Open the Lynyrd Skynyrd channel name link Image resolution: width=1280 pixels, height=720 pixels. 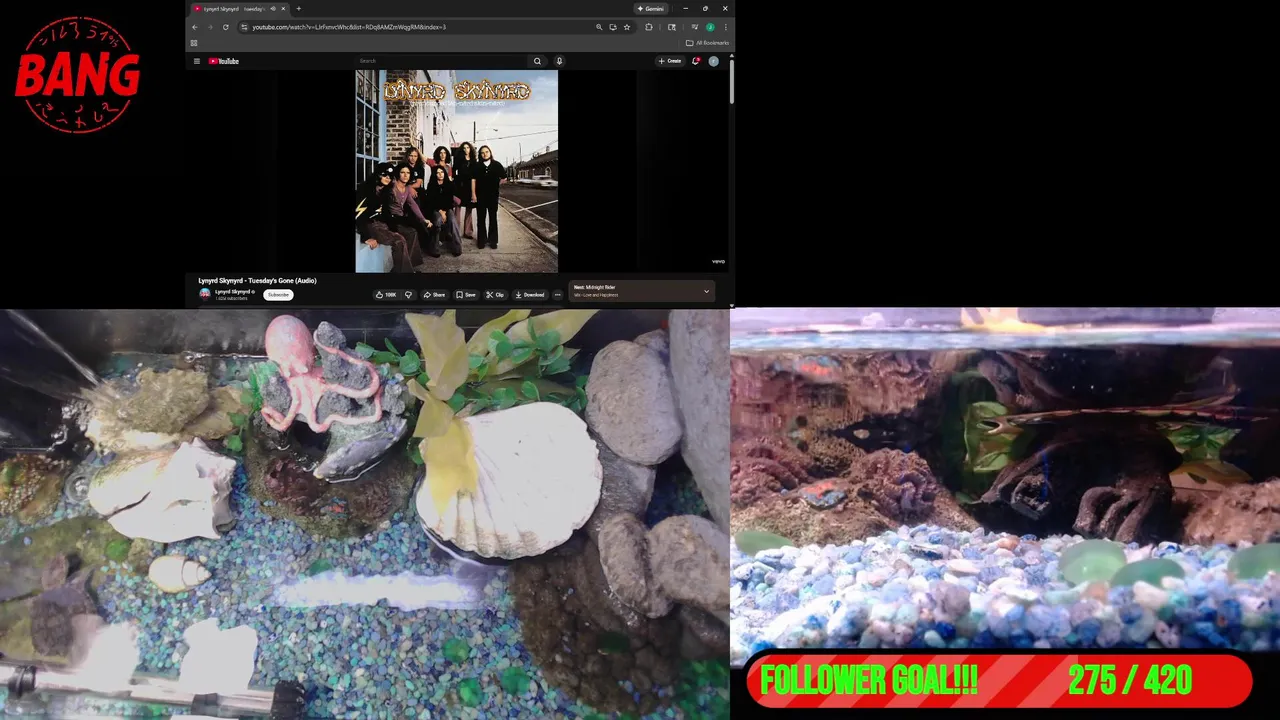pyautogui.click(x=234, y=291)
